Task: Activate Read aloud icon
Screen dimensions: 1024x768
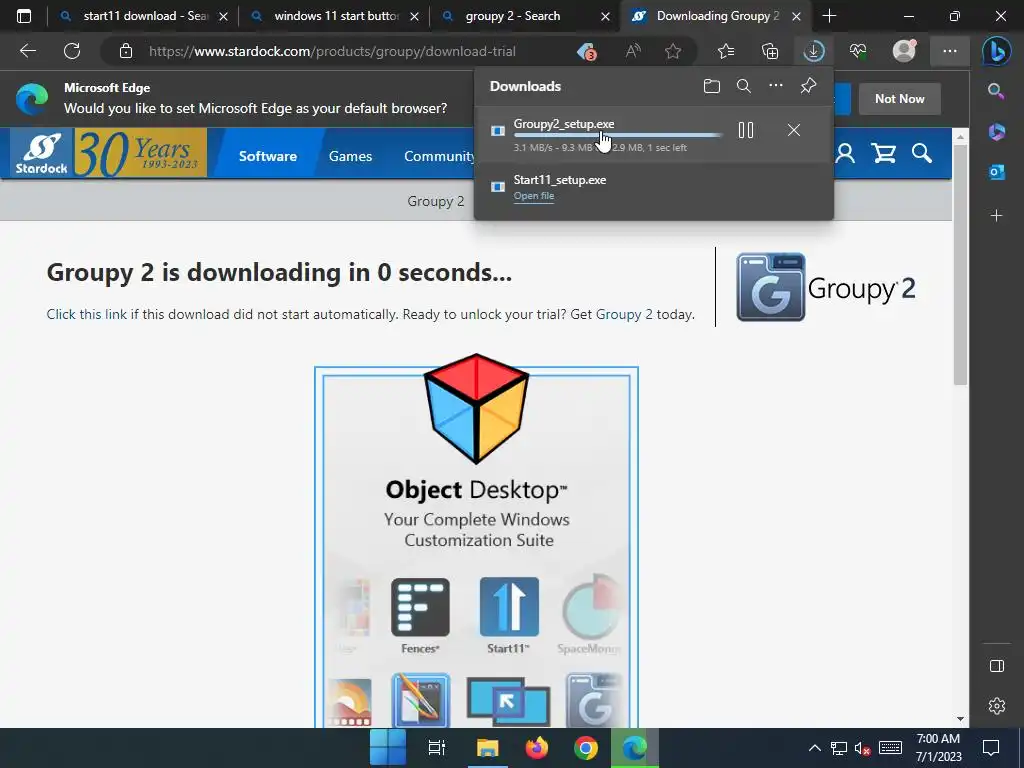Action: click(633, 51)
